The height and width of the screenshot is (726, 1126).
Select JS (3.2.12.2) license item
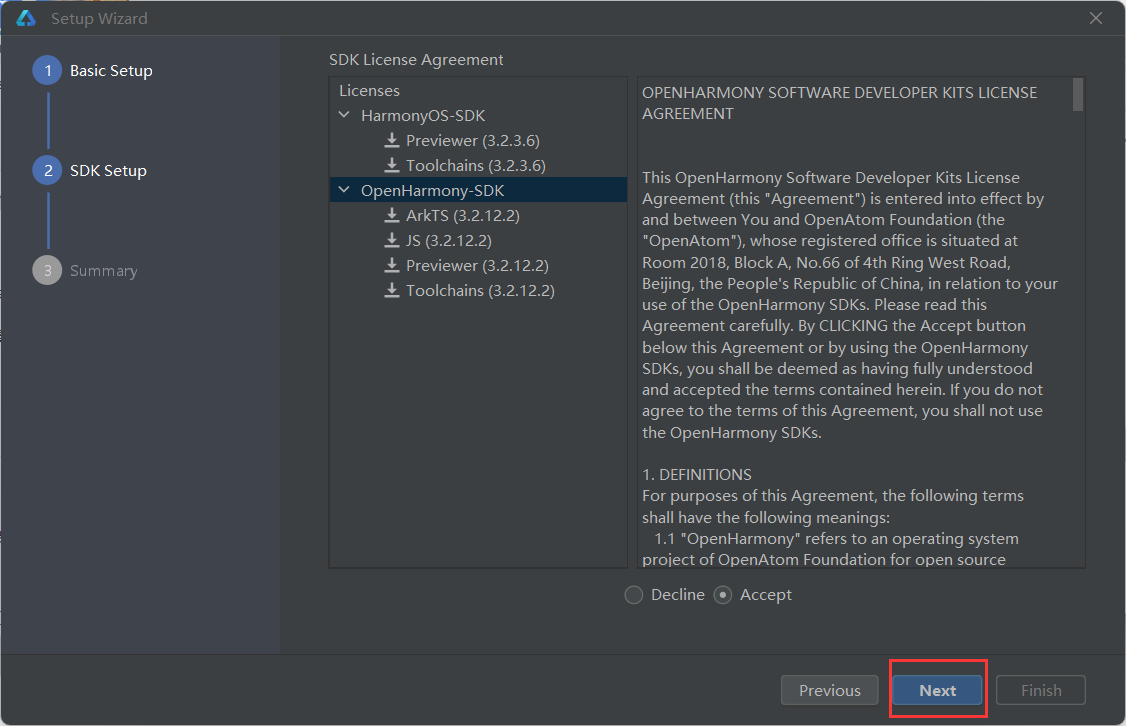pyautogui.click(x=449, y=241)
